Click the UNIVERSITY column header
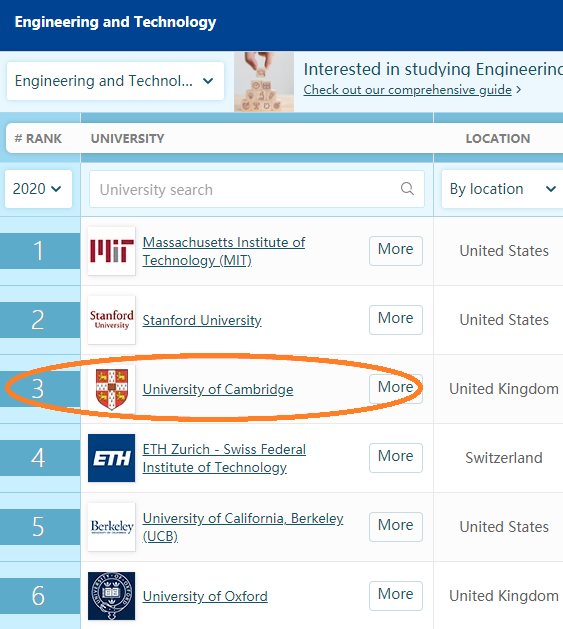 128,138
